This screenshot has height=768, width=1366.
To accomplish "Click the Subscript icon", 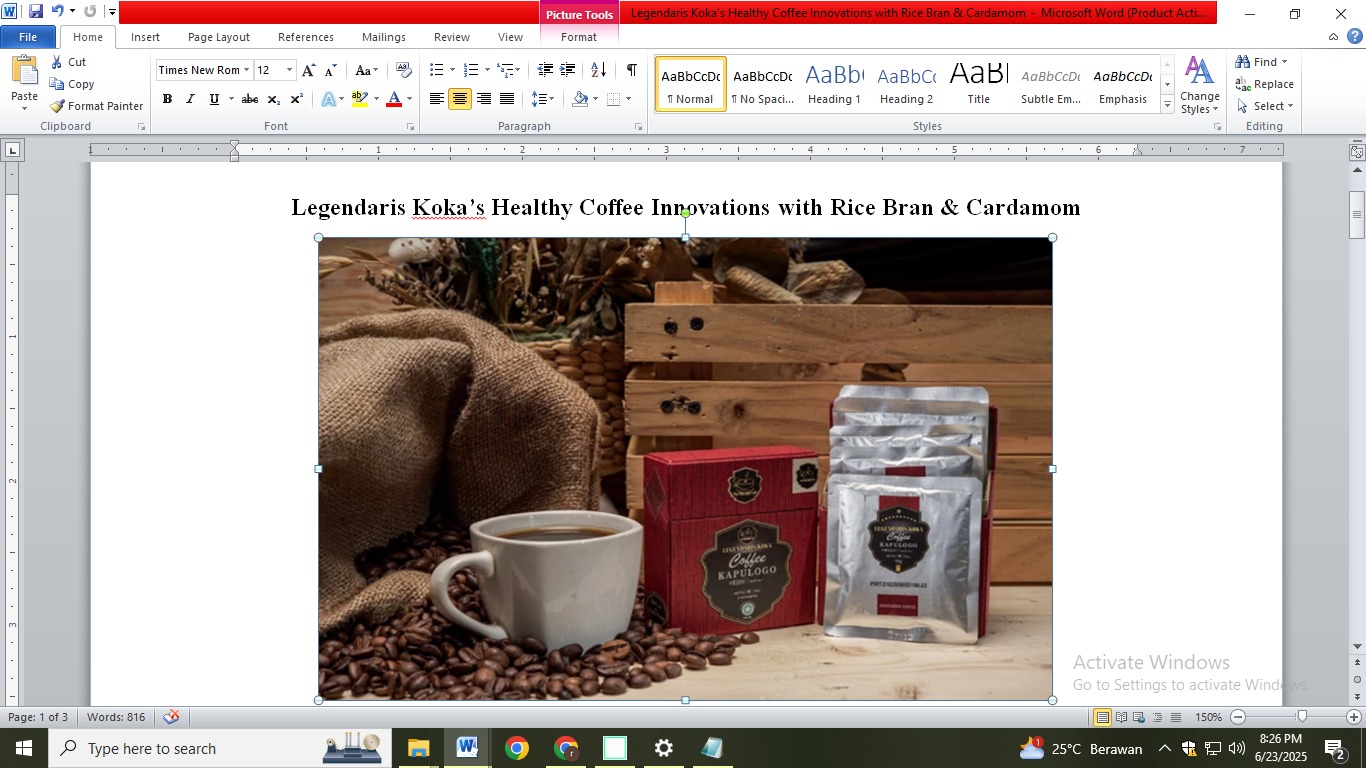I will point(274,99).
